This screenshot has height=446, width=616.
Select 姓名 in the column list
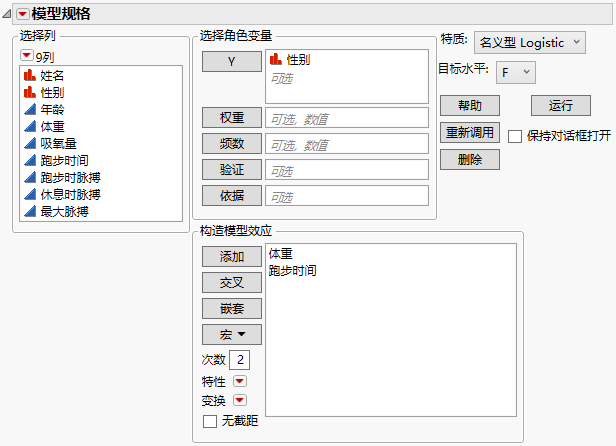pyautogui.click(x=52, y=75)
